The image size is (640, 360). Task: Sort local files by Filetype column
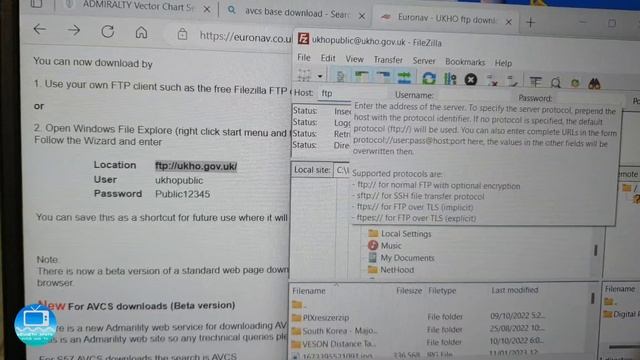pos(442,291)
